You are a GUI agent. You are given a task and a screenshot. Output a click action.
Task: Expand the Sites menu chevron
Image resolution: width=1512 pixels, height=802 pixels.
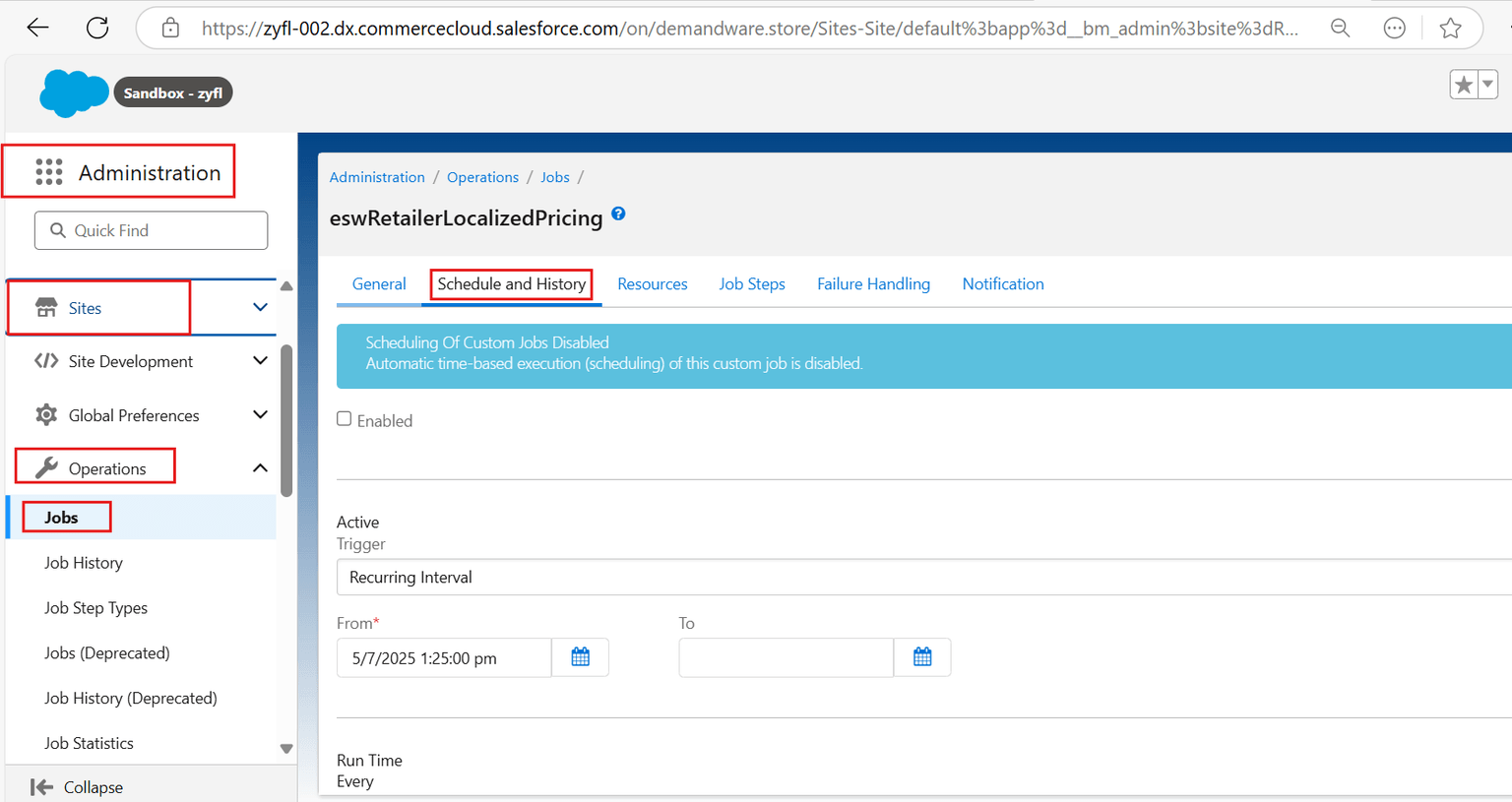click(x=260, y=308)
